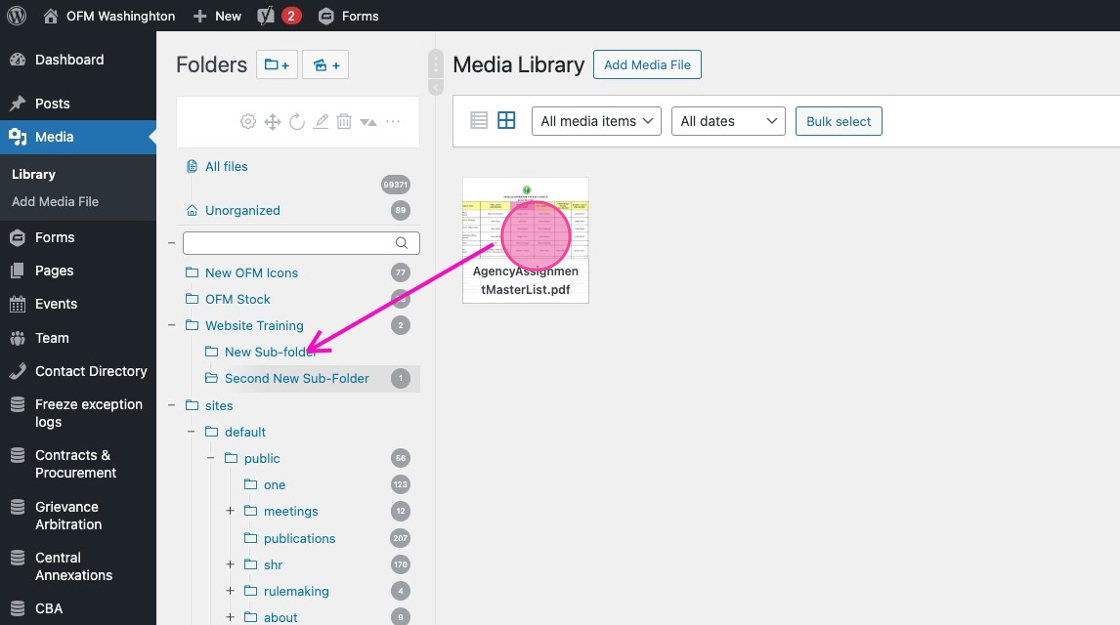This screenshot has height=625, width=1120.
Task: Click the new folder icon button
Action: click(277, 65)
